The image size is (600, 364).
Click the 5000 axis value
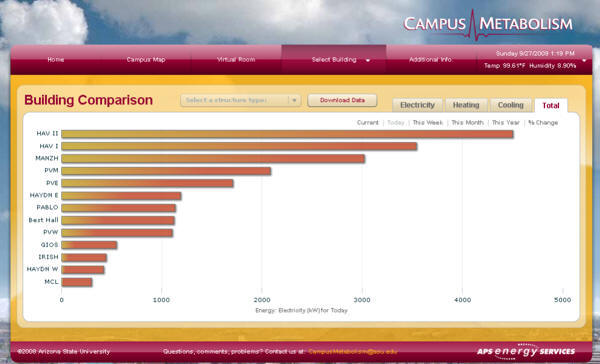pyautogui.click(x=562, y=300)
